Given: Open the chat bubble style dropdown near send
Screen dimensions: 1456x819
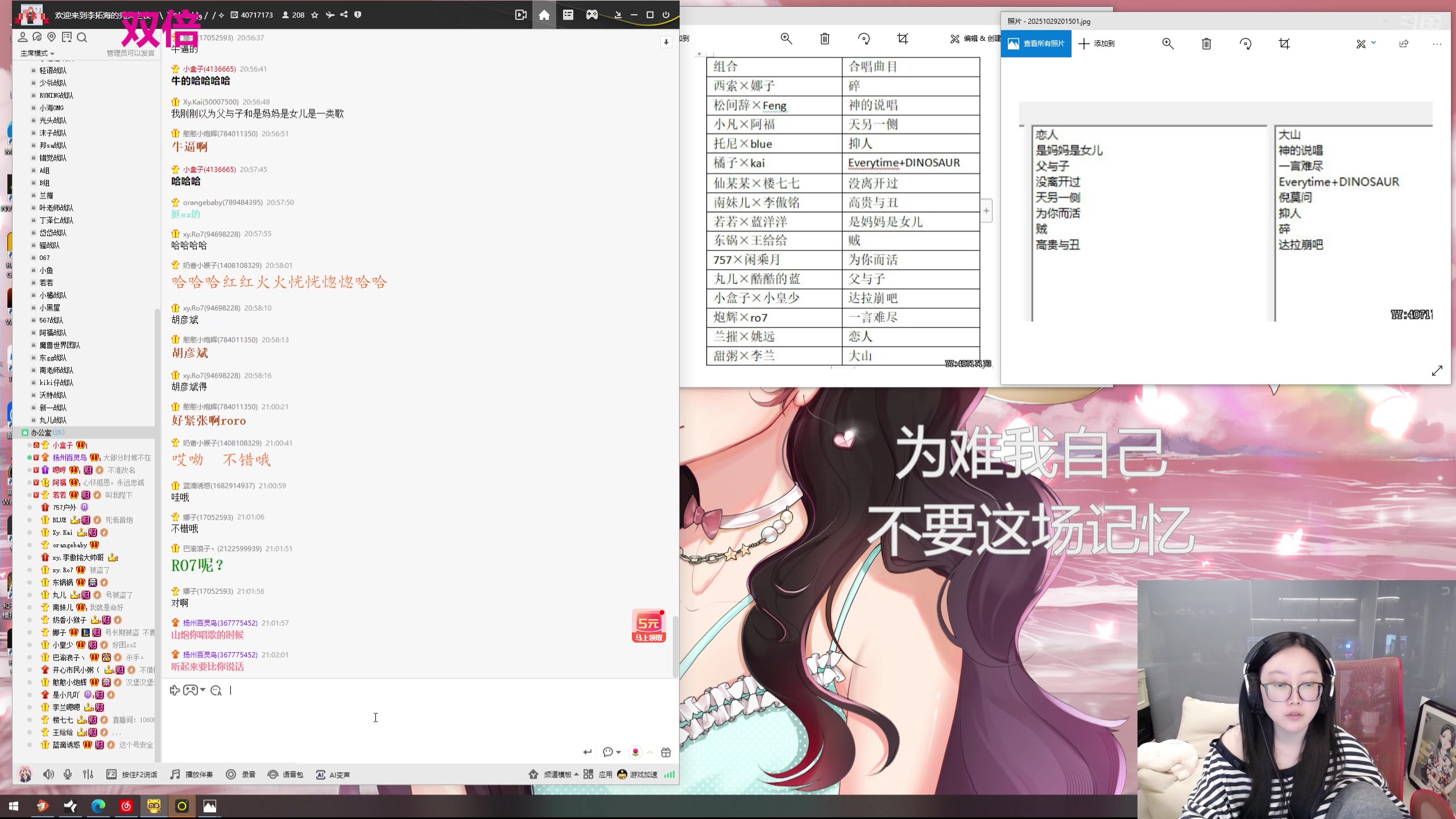Looking at the screenshot, I should point(613,752).
